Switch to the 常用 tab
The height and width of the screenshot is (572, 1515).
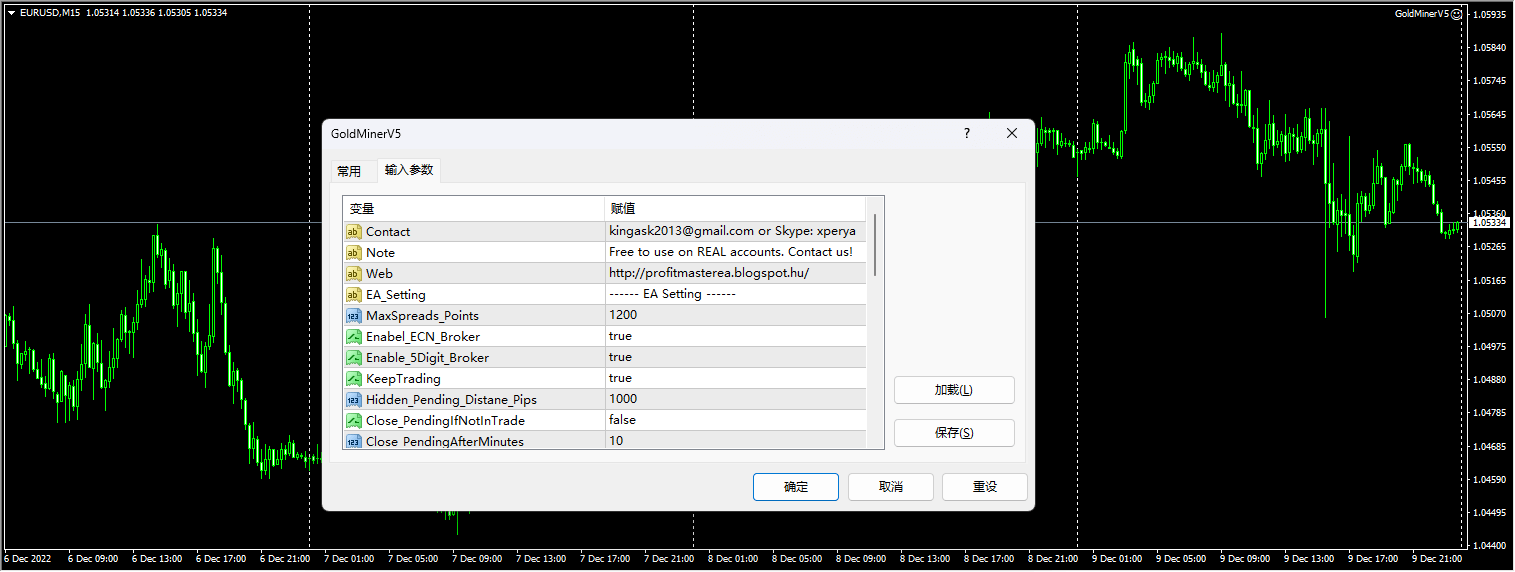point(349,171)
